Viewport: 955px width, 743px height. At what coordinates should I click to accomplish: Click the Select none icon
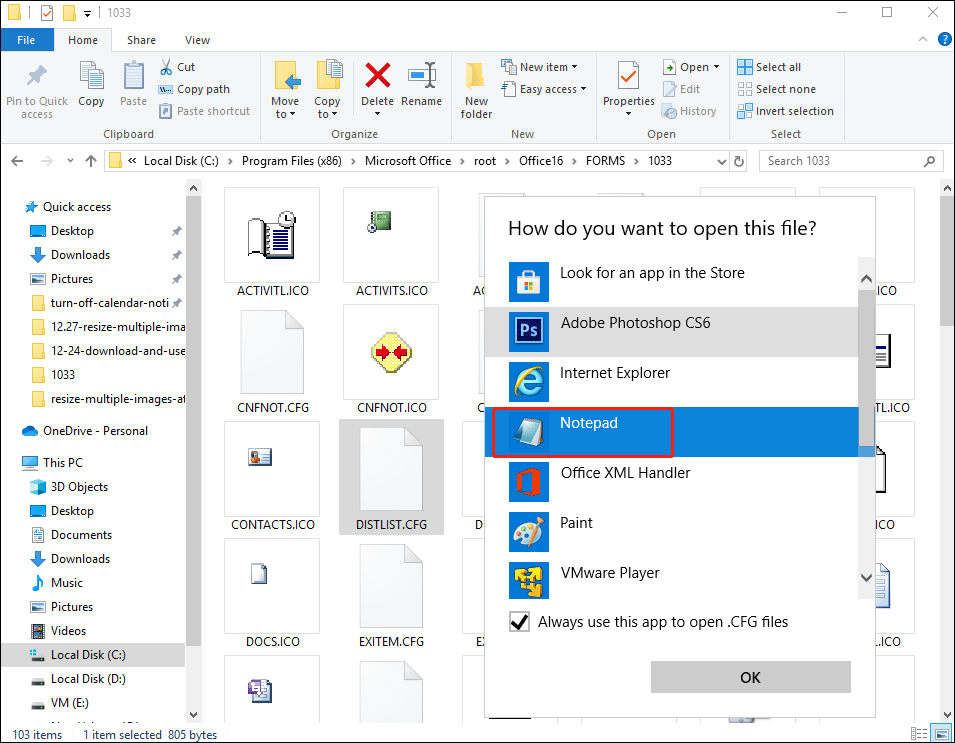pos(744,89)
